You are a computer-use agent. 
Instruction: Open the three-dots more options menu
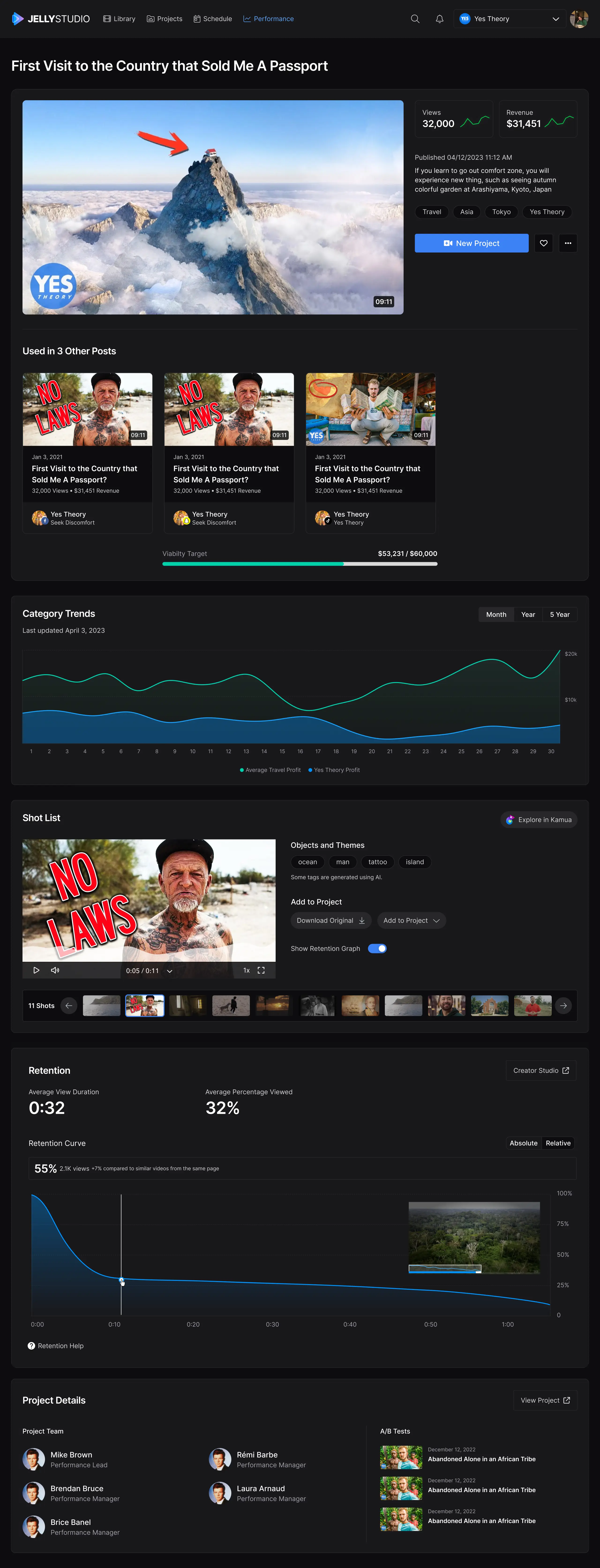point(568,243)
